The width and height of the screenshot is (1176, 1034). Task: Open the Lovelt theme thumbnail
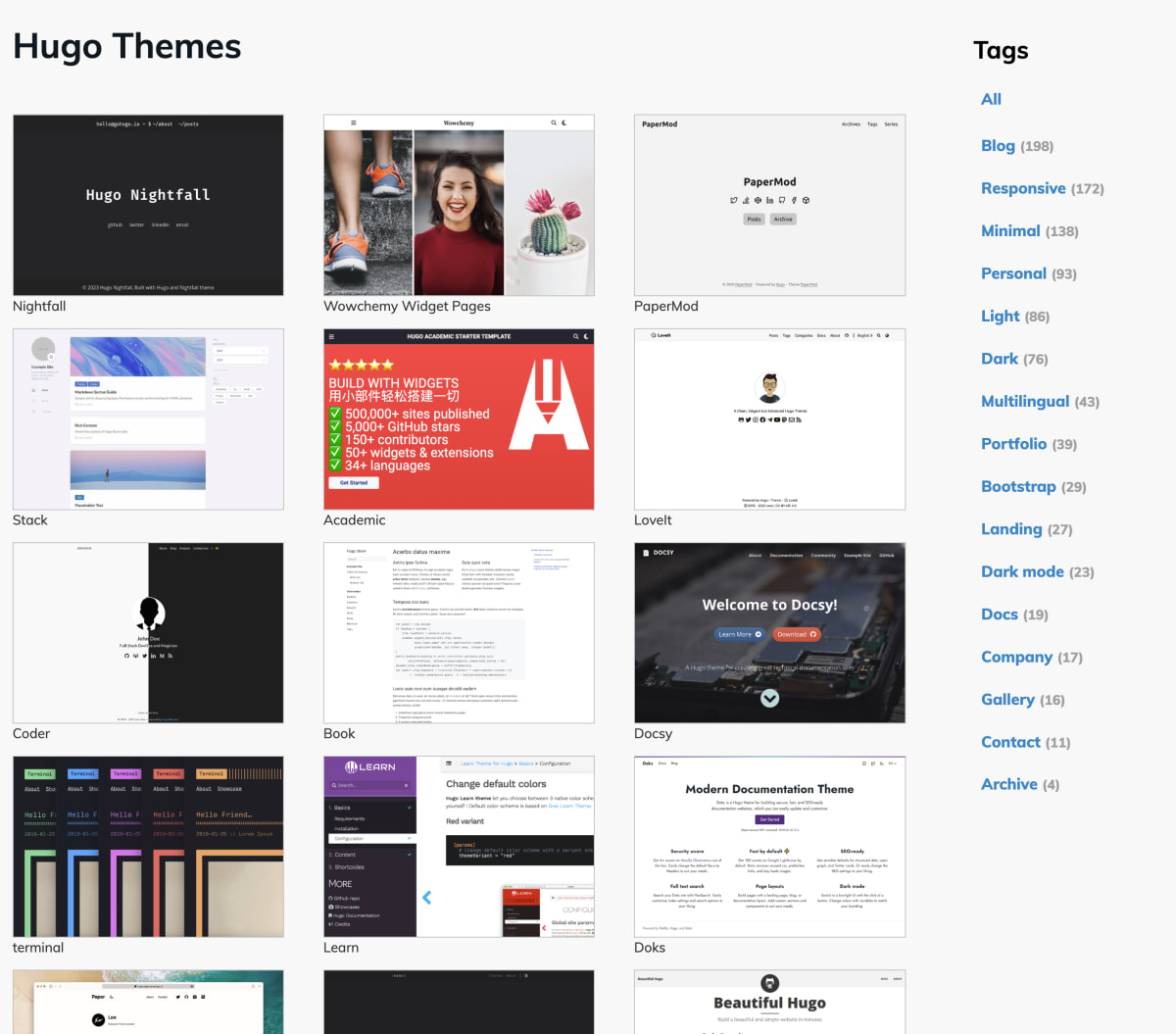[x=769, y=419]
